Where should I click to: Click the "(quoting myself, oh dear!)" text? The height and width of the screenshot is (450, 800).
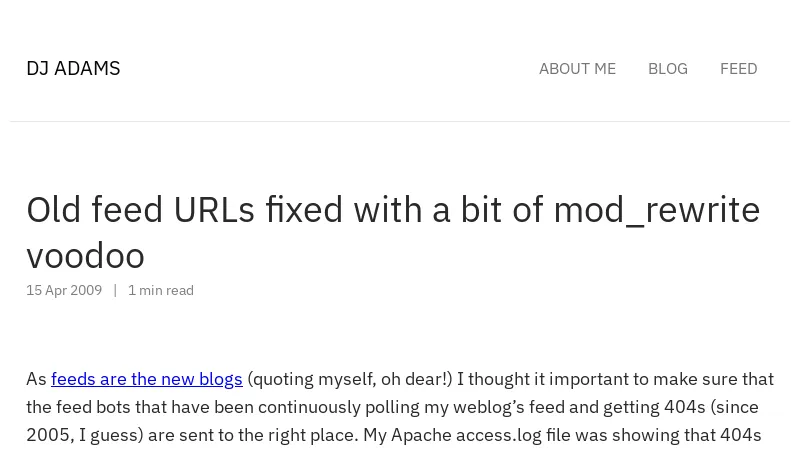pos(349,379)
